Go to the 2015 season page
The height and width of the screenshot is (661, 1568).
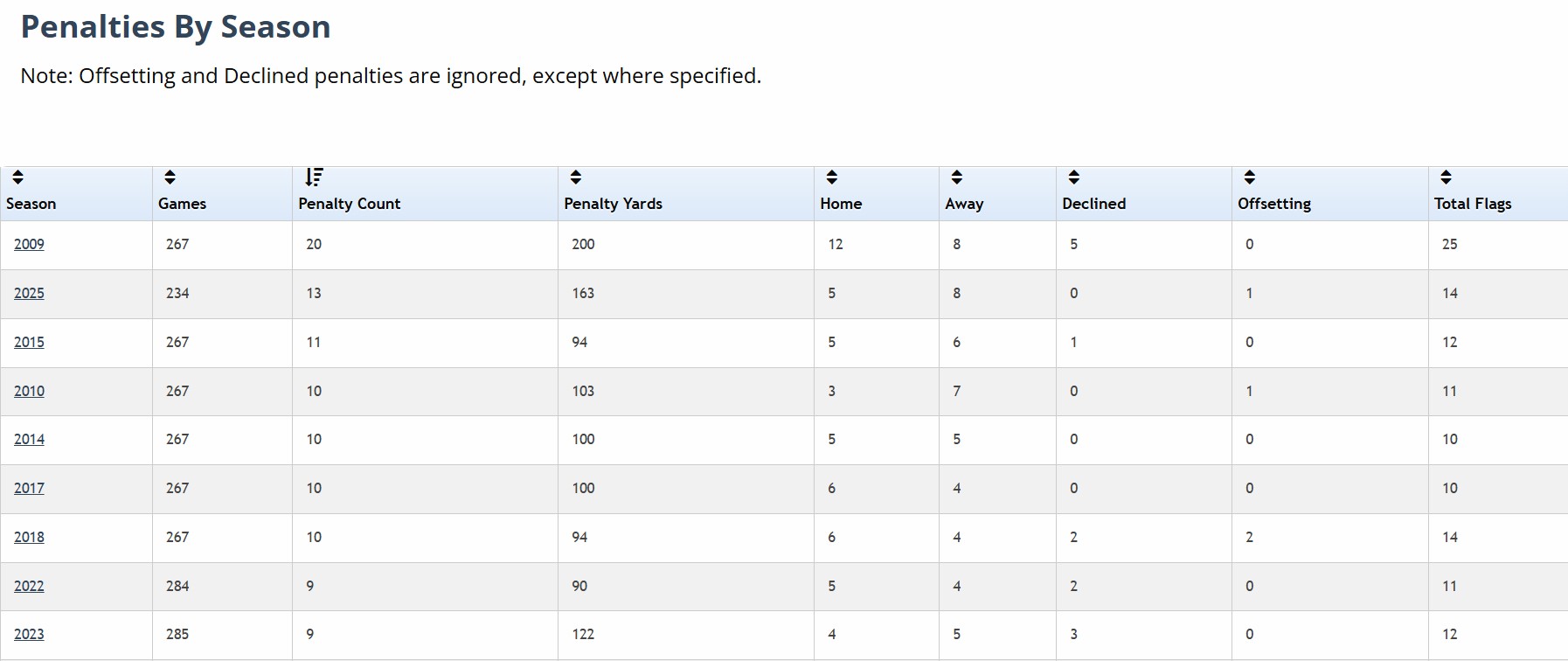click(29, 343)
